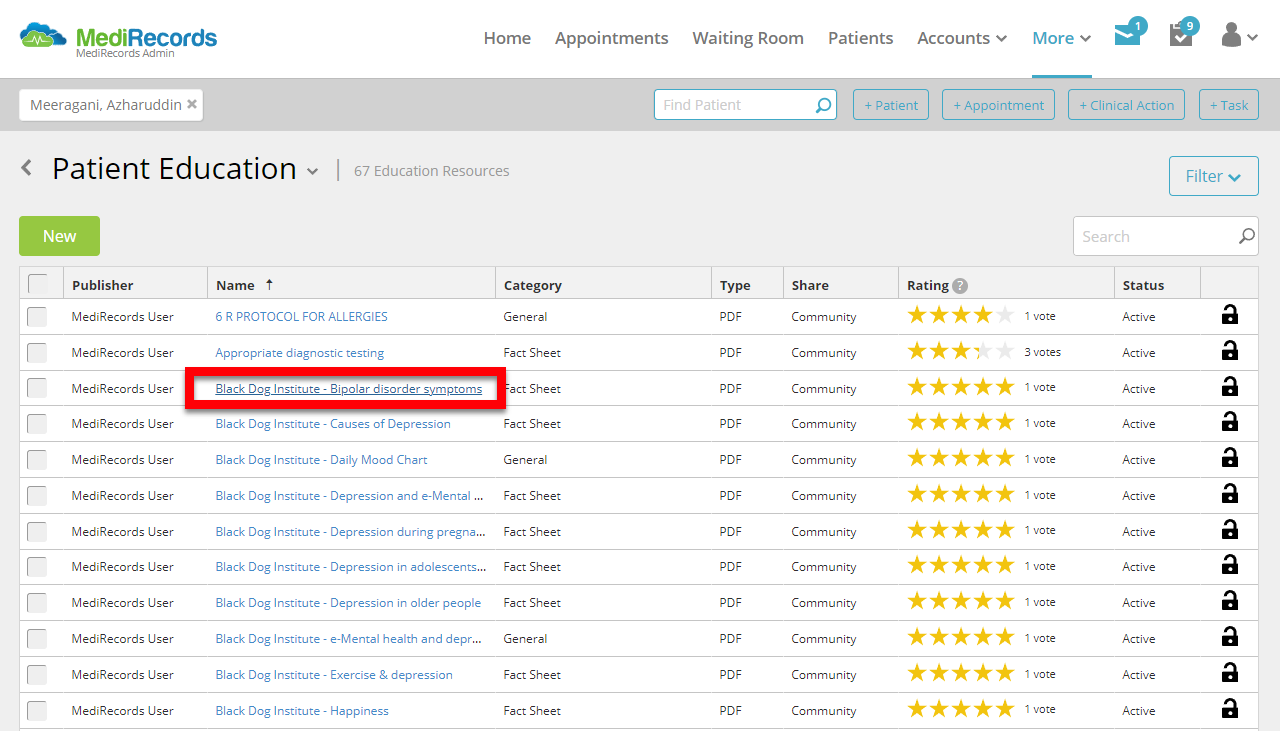This screenshot has width=1280, height=731.
Task: Click the Status column header
Action: coord(1143,285)
